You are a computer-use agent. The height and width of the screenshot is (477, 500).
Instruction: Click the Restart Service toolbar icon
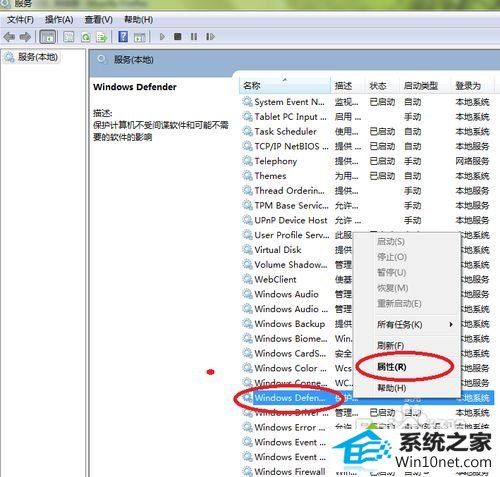point(210,36)
